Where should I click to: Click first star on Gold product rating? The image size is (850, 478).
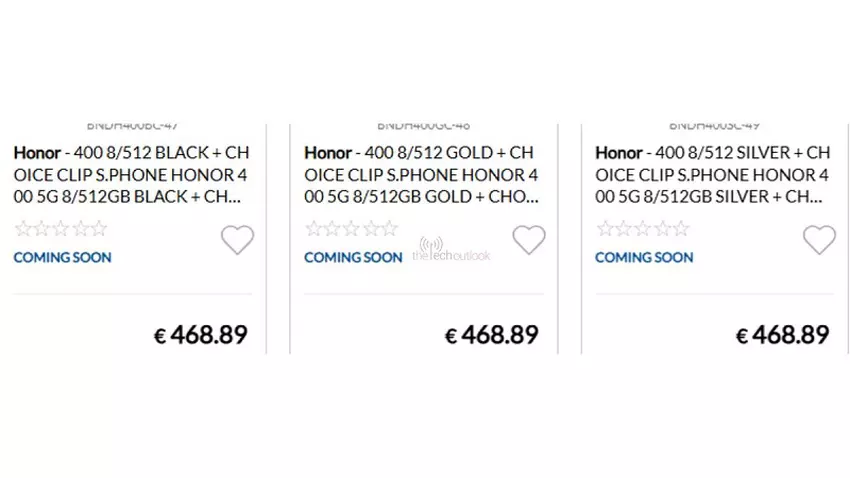(314, 229)
